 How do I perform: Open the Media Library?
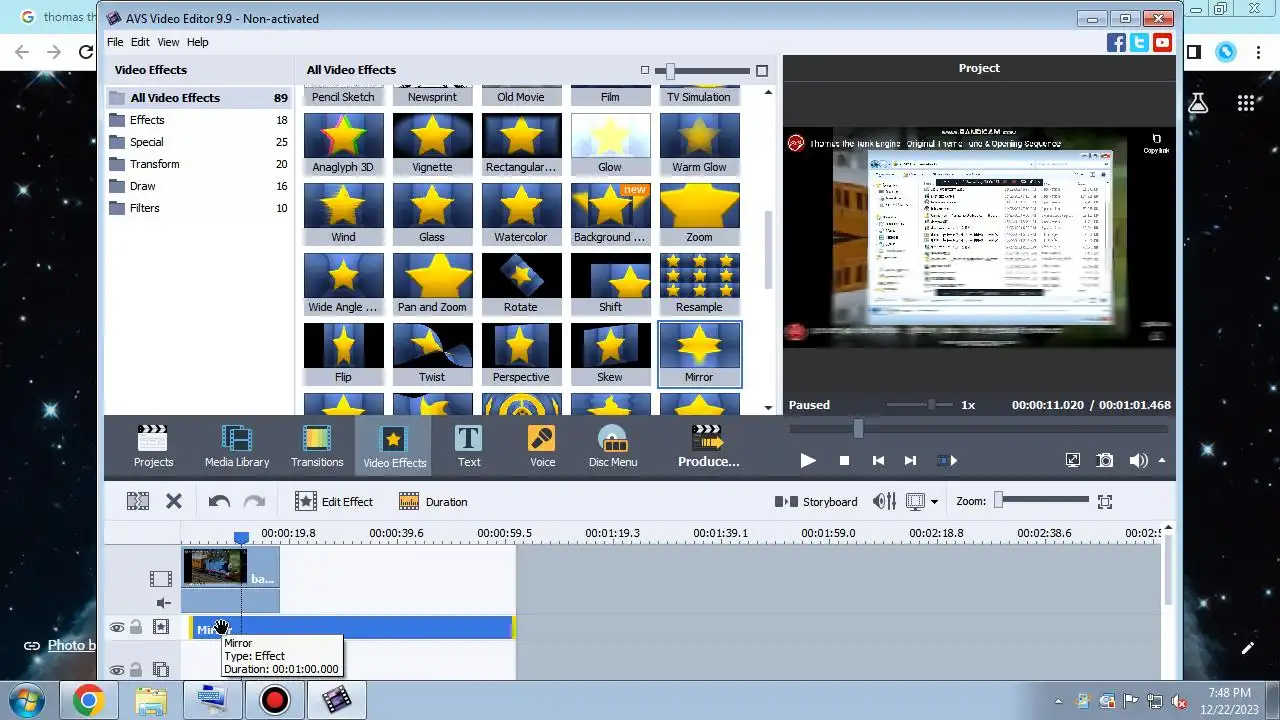click(237, 446)
